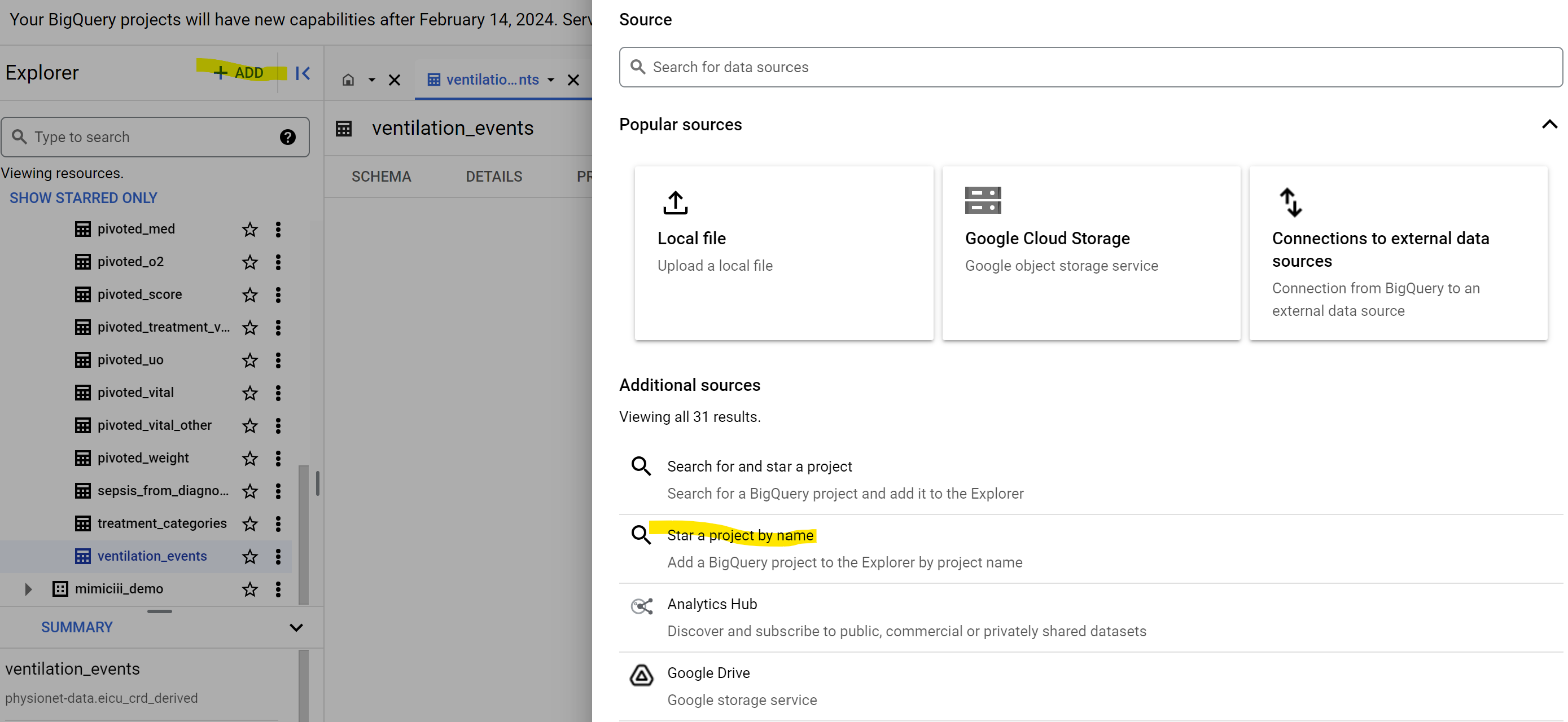The width and height of the screenshot is (1568, 722).
Task: Select the pivoted_treatment_v... table
Action: click(164, 327)
